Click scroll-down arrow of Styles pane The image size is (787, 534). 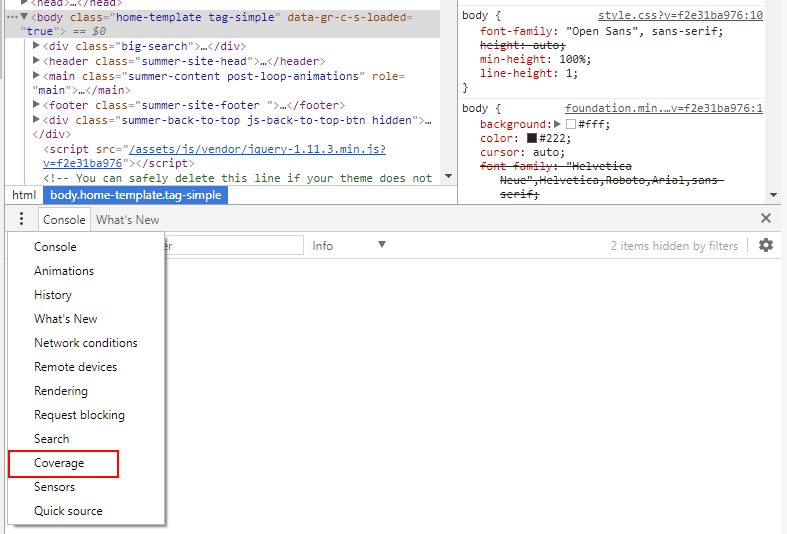pyautogui.click(x=773, y=195)
